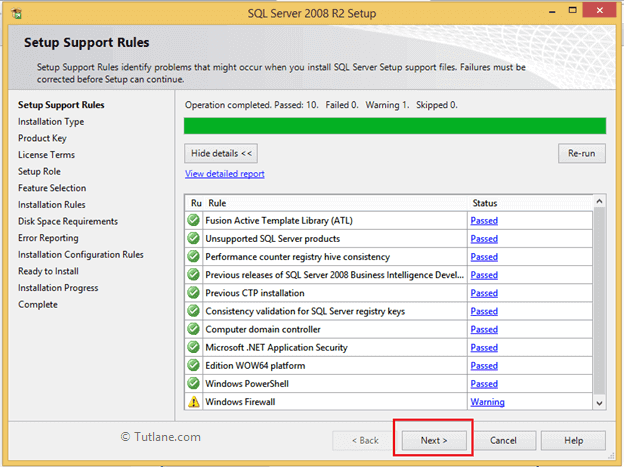Click the SQL Server setup icon in title bar
The height and width of the screenshot is (467, 624).
coord(17,13)
